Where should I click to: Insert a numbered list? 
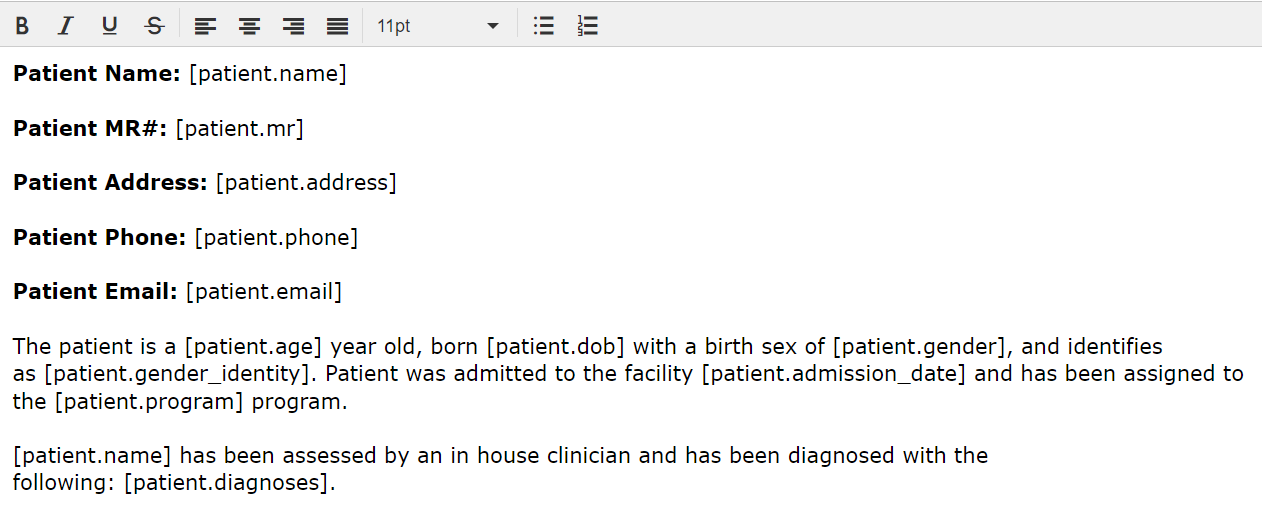click(587, 26)
